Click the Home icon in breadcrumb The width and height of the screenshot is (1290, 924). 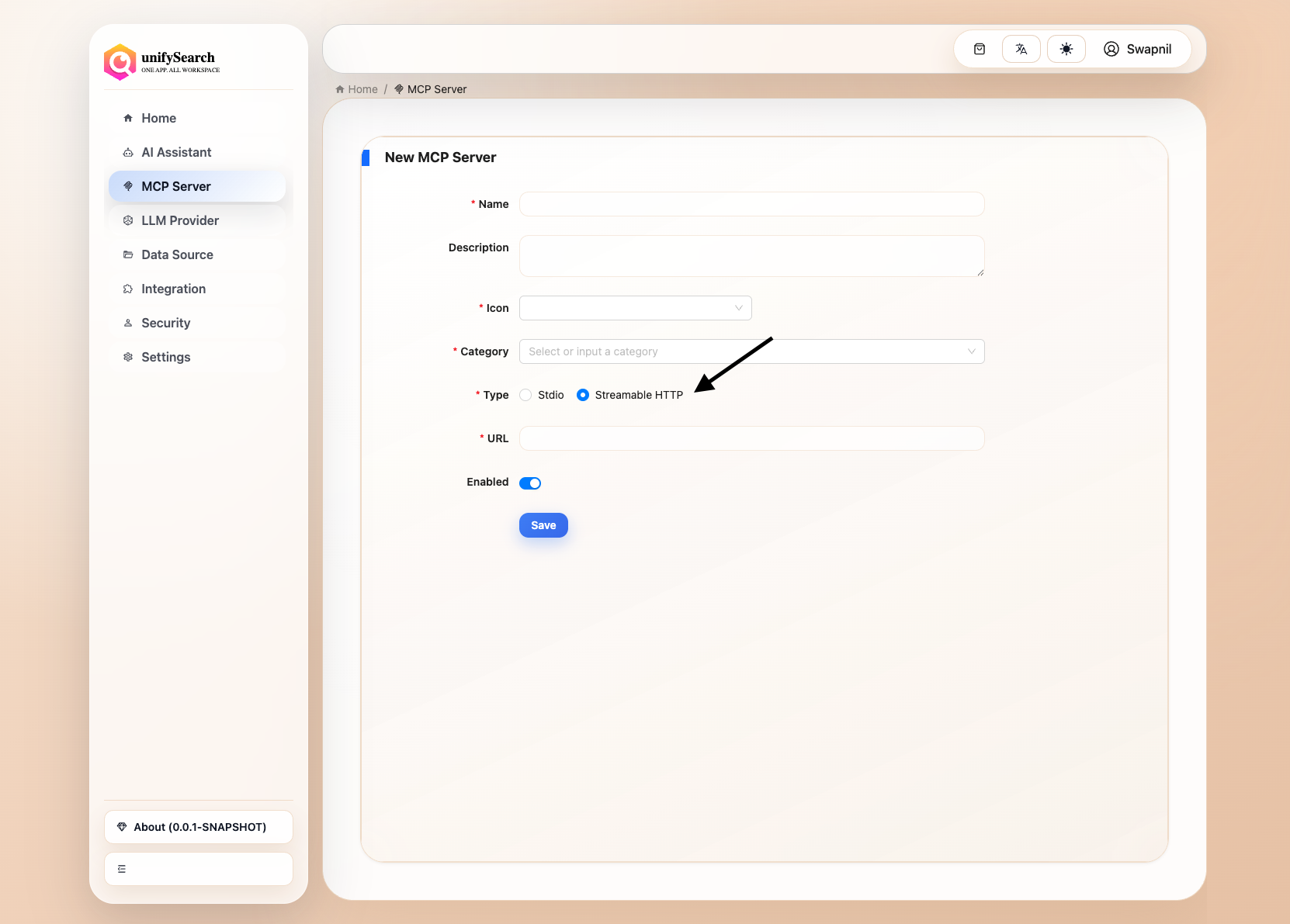[340, 89]
